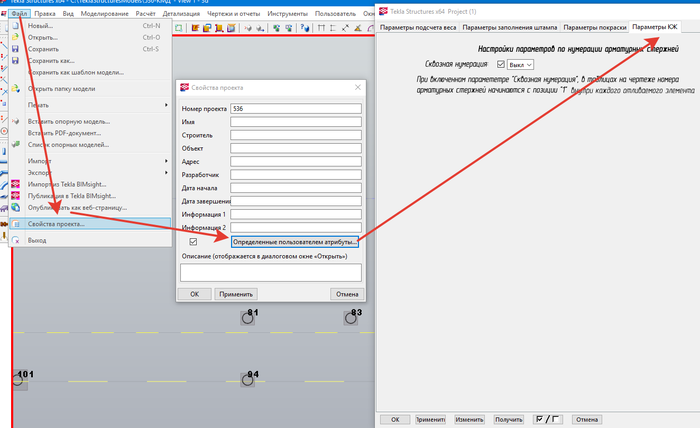Image resolution: width=700 pixels, height=428 pixels.
Task: Click the floppy disk icon beside Сохранить
Action: tap(16, 49)
